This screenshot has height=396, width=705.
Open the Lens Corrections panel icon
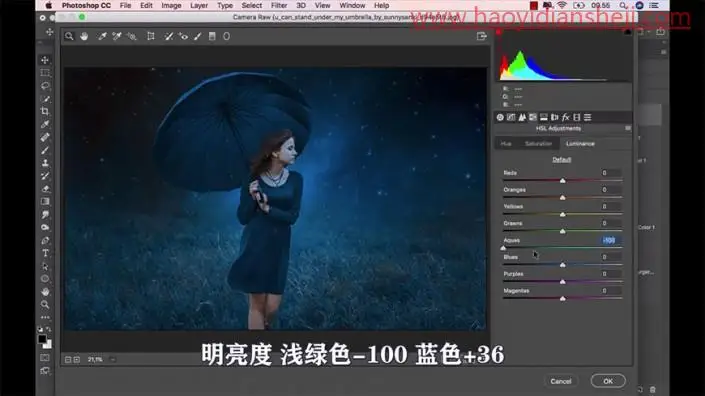coord(554,117)
